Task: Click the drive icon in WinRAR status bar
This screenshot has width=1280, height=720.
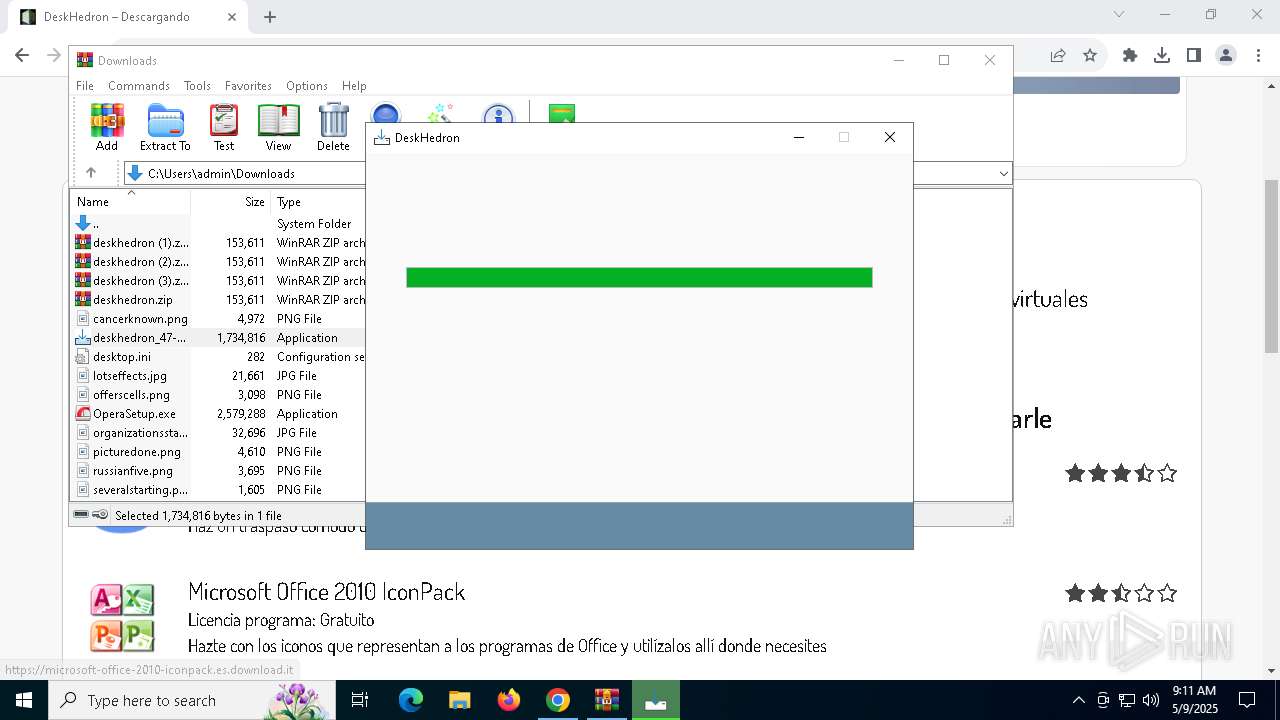Action: 81,515
